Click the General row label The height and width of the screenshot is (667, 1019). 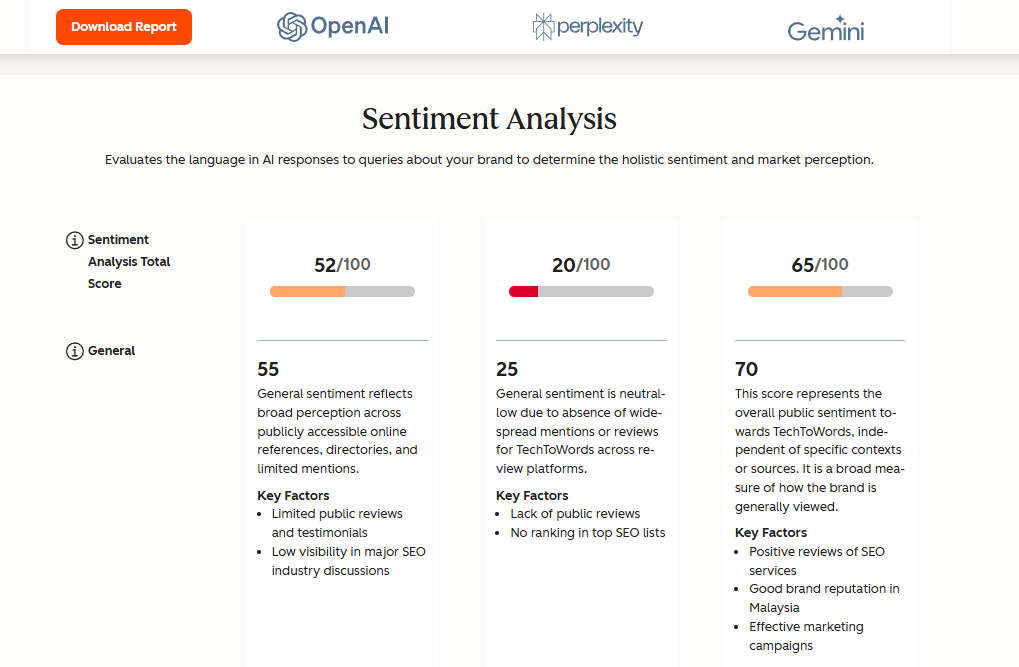tap(112, 351)
